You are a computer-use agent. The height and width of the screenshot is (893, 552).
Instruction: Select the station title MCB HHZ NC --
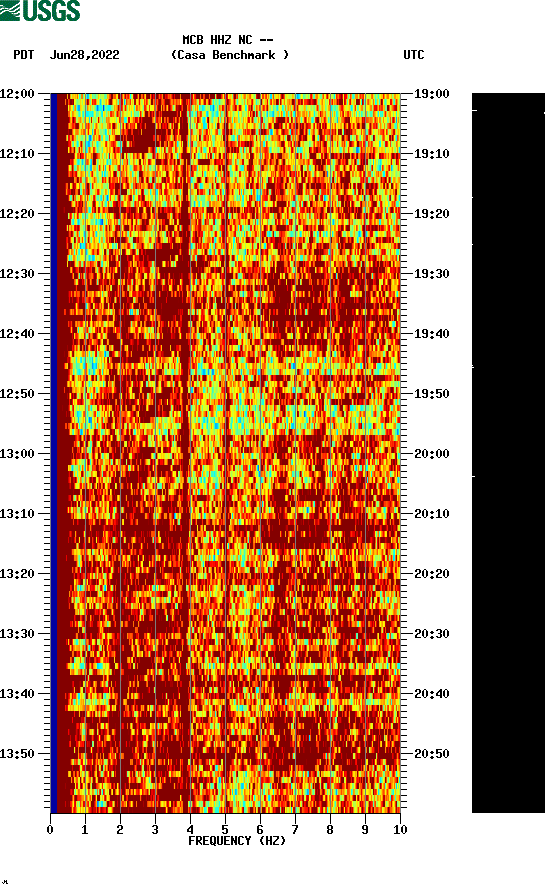[x=228, y=40]
